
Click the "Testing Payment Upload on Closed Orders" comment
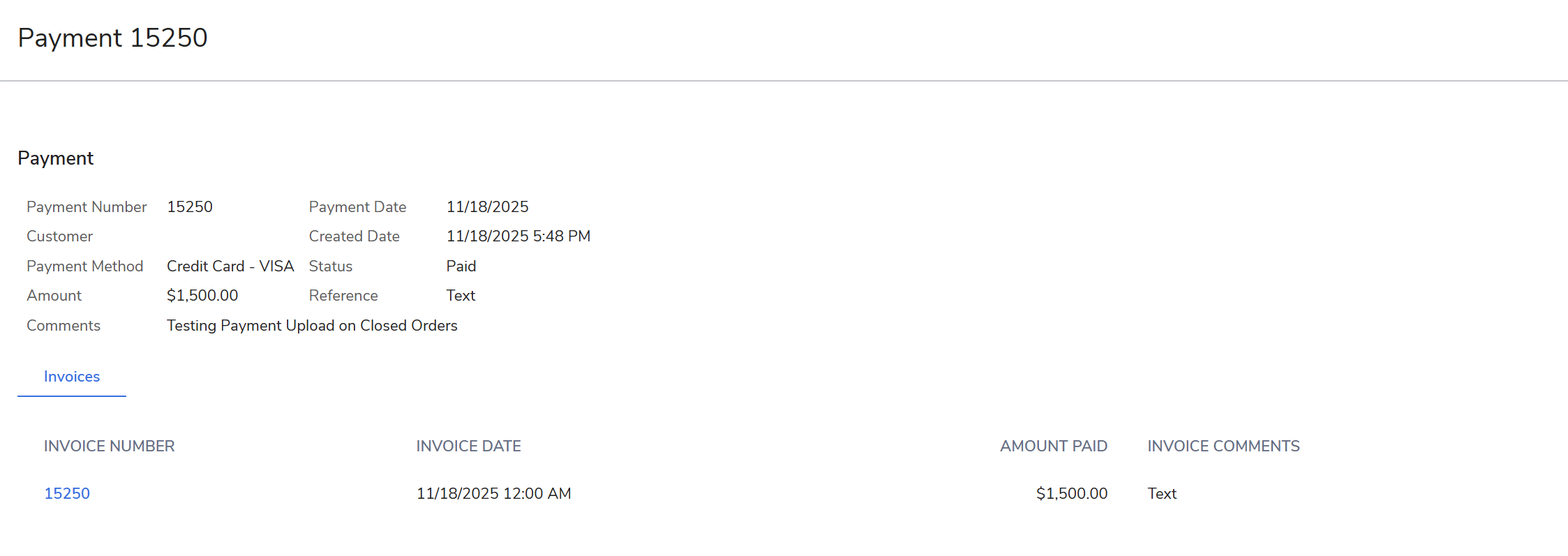click(312, 326)
